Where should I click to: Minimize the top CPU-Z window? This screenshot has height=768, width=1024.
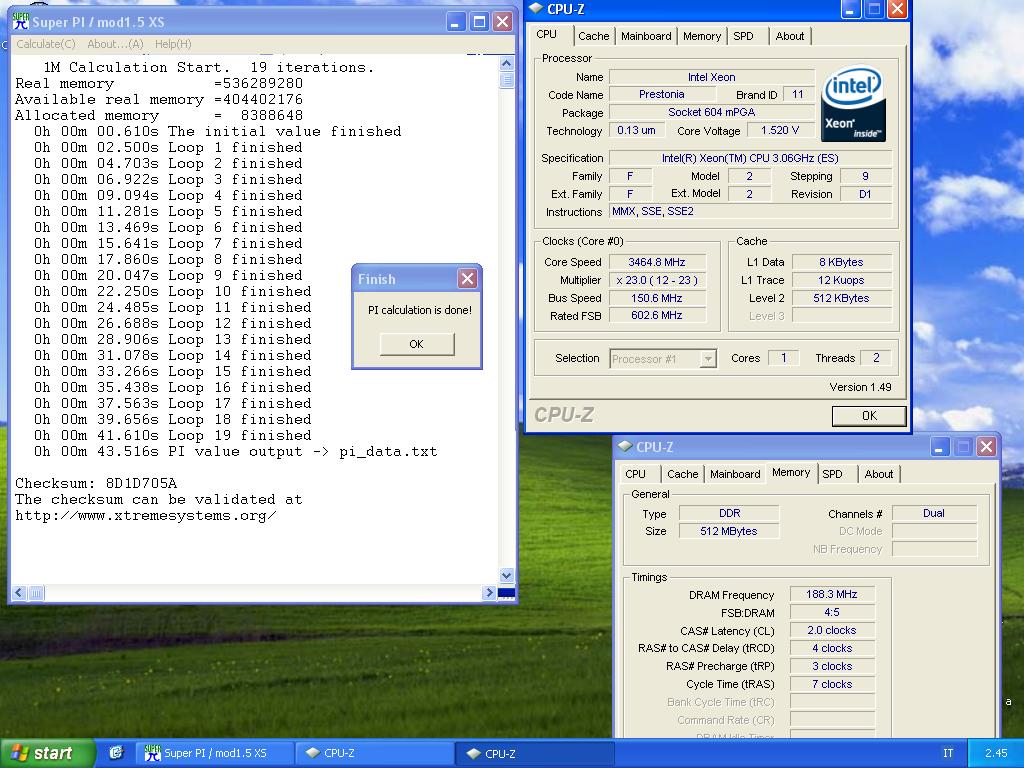tap(850, 9)
